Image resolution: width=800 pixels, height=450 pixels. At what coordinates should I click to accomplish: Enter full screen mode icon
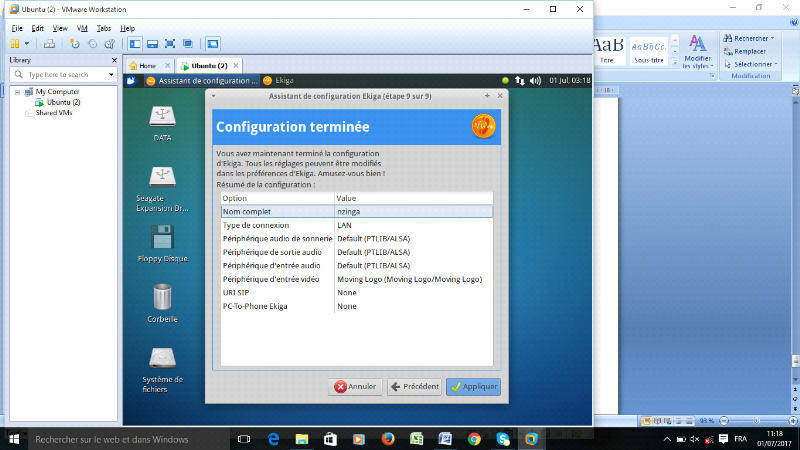(170, 44)
